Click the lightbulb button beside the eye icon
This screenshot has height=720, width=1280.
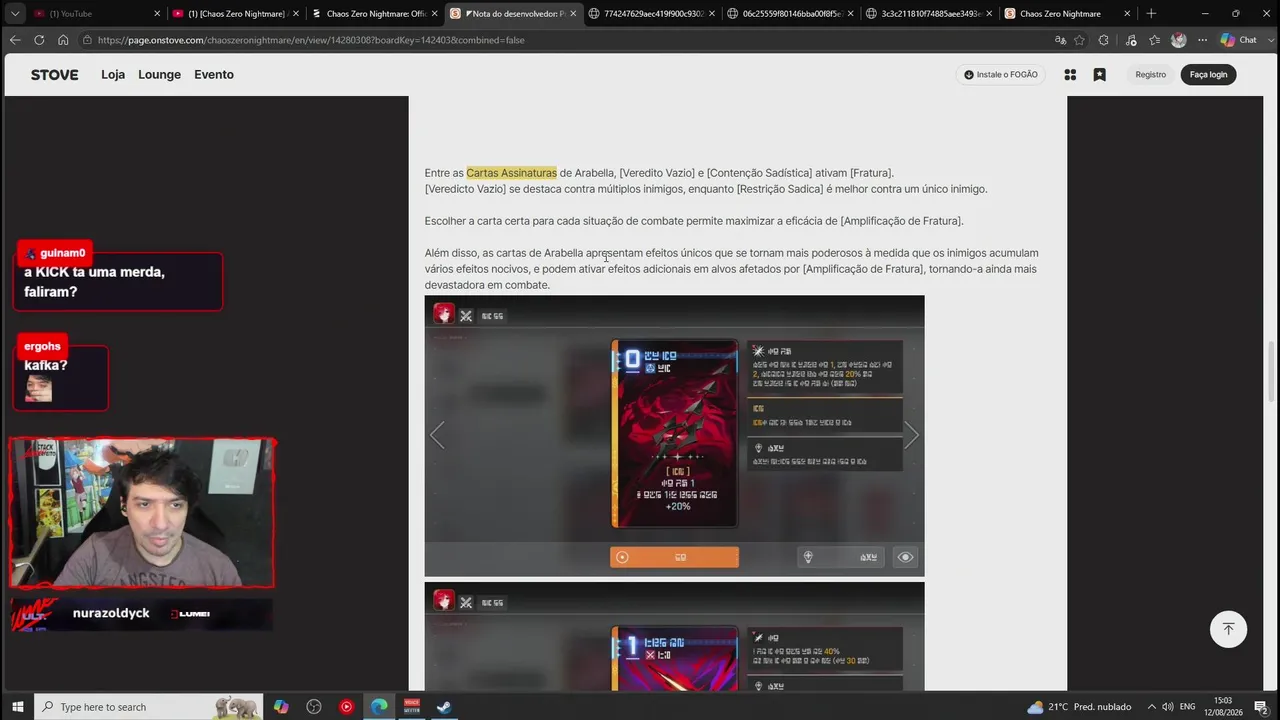point(841,557)
